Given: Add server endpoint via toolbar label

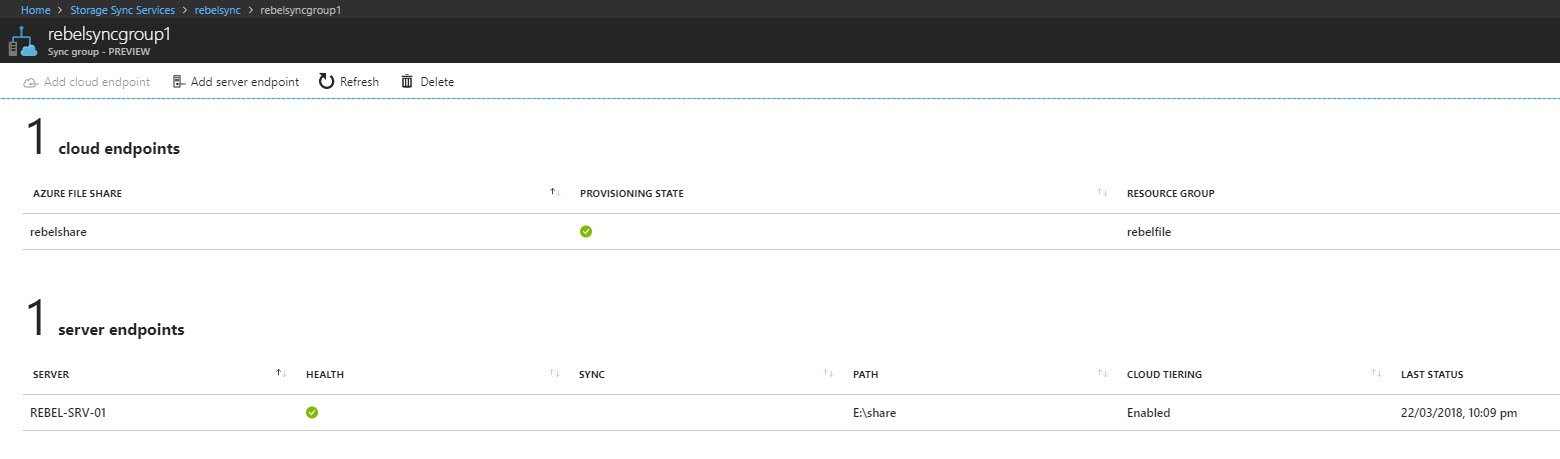Looking at the screenshot, I should point(245,82).
